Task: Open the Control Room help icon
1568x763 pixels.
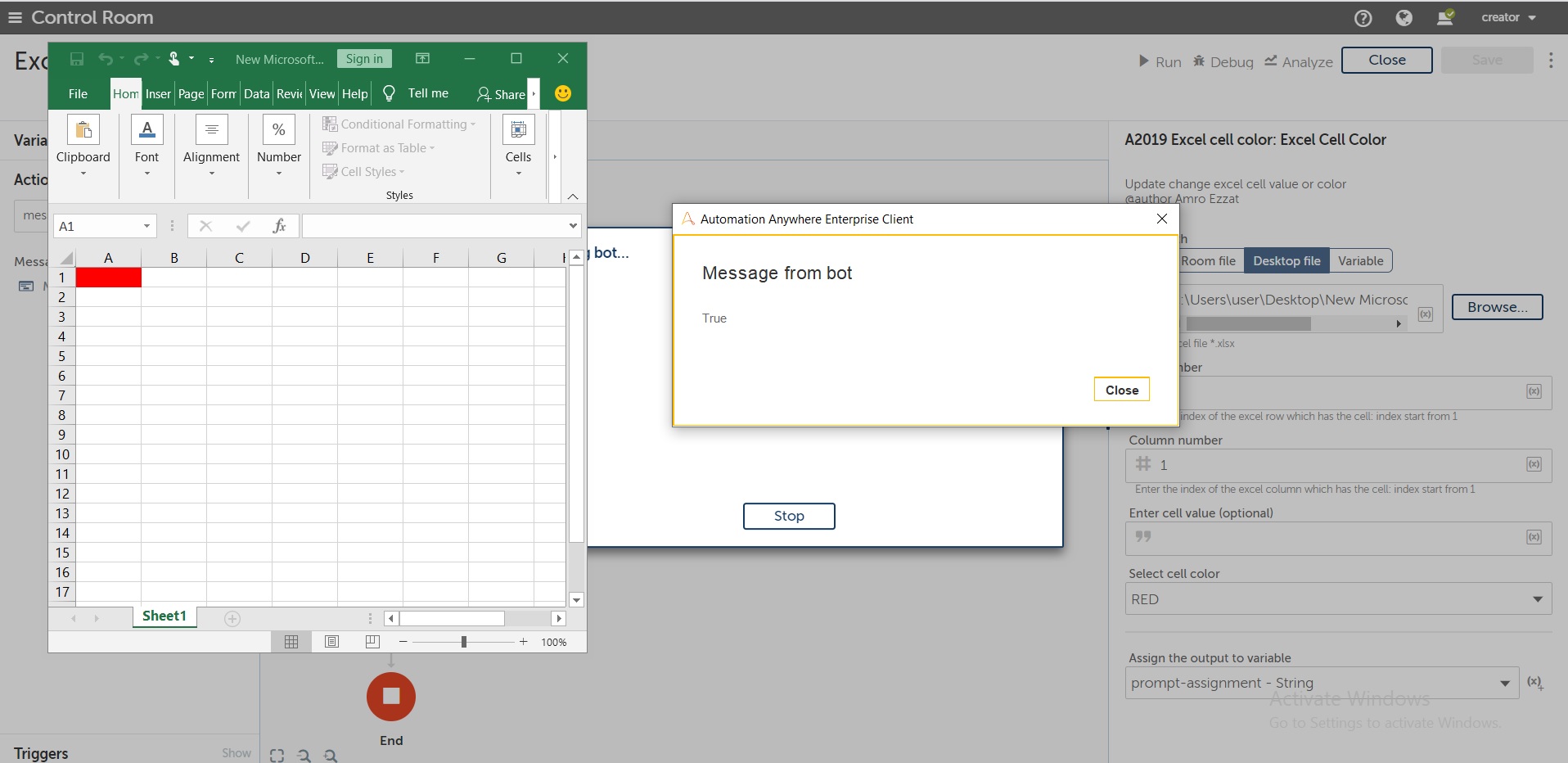Action: coord(1363,18)
